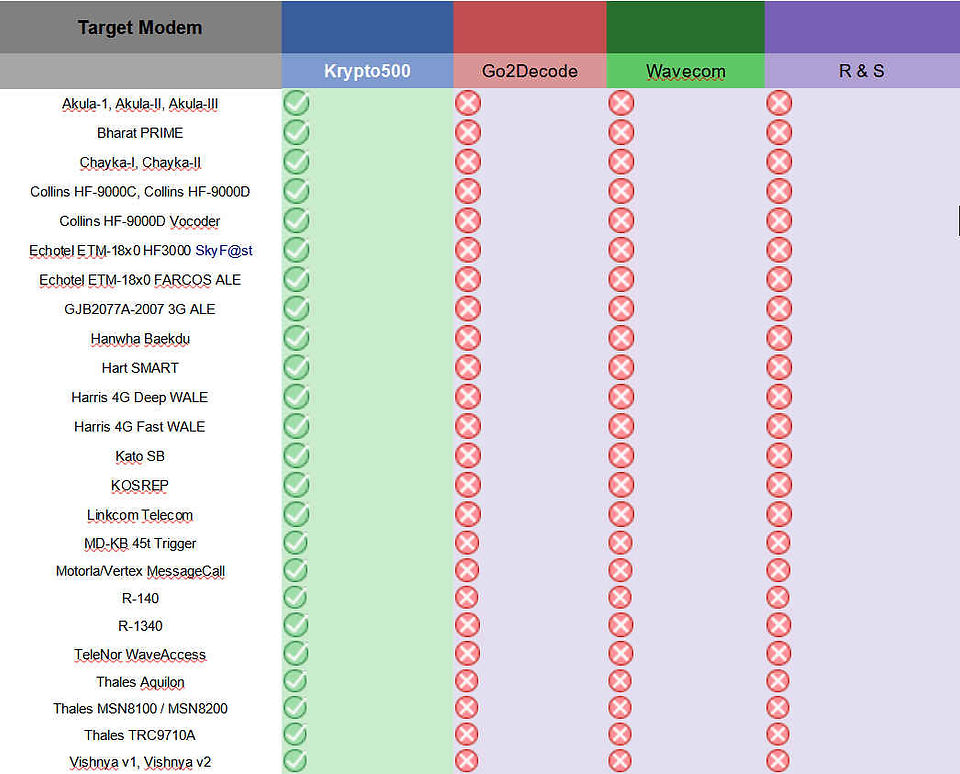Click the Wavecom cross for Thales MSN8100 / MSN8200
The image size is (960, 774).
coord(620,708)
